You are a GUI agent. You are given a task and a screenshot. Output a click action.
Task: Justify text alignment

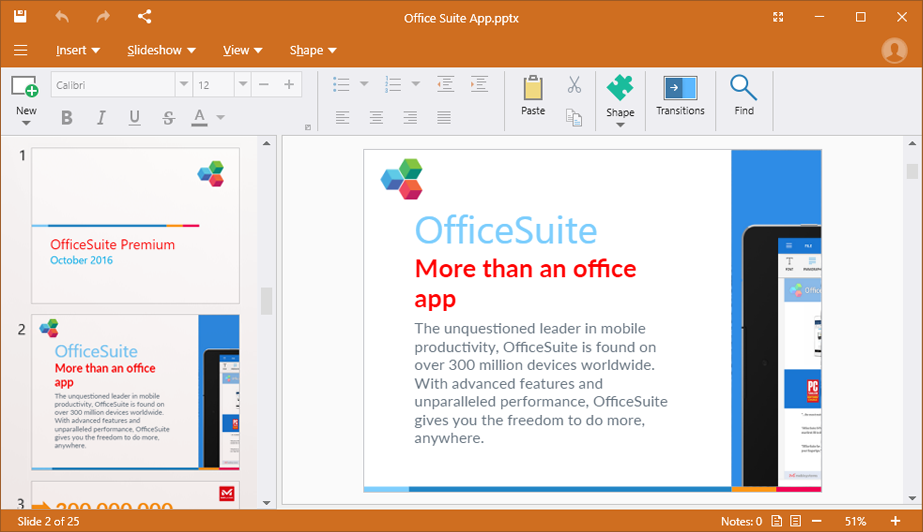click(444, 118)
